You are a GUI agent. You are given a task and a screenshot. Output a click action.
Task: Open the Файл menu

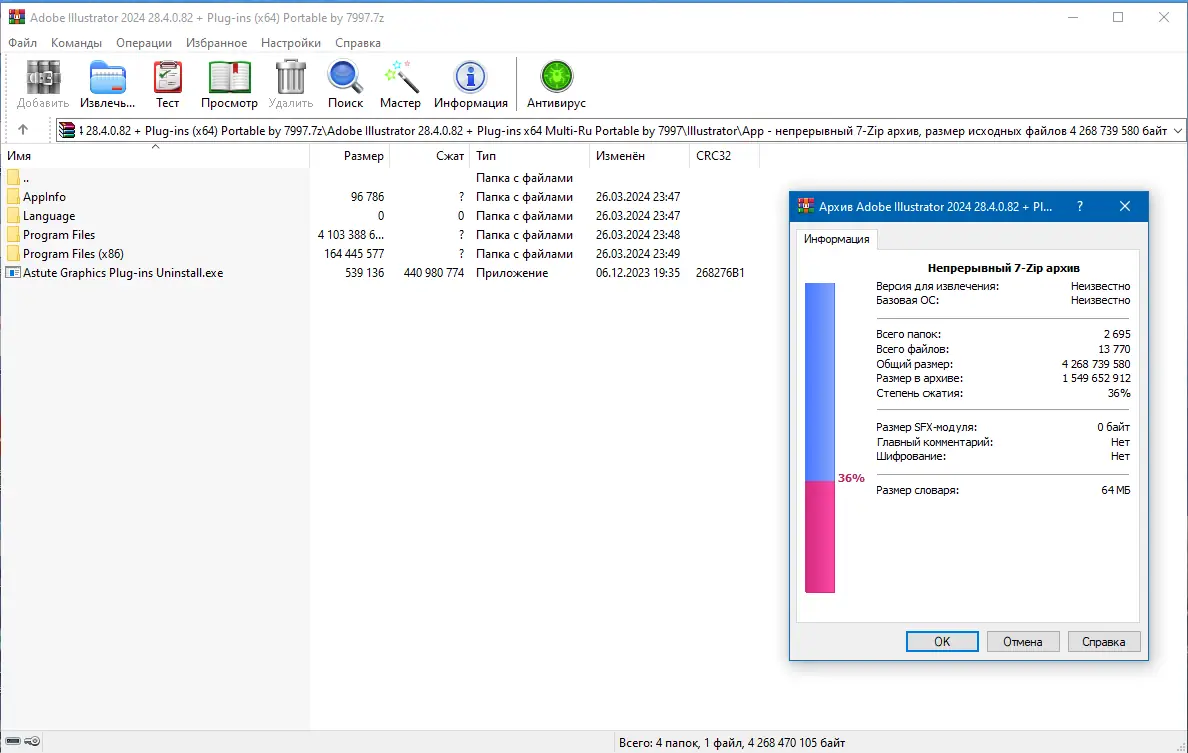(23, 42)
